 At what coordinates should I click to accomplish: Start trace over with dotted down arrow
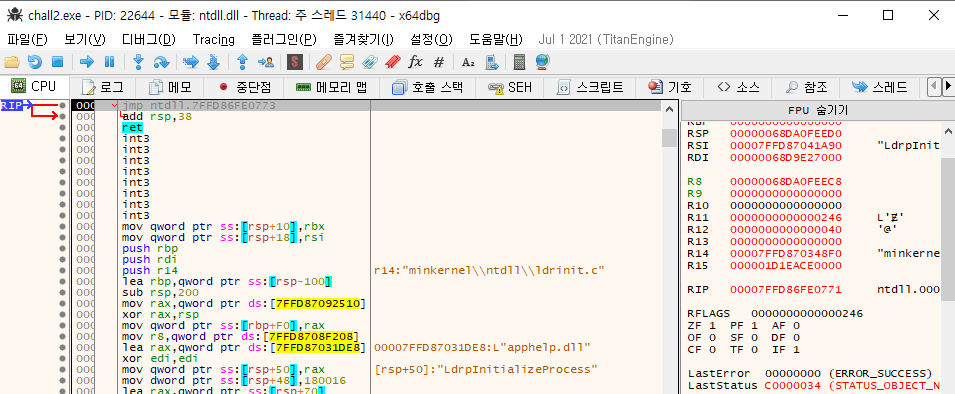(213, 62)
